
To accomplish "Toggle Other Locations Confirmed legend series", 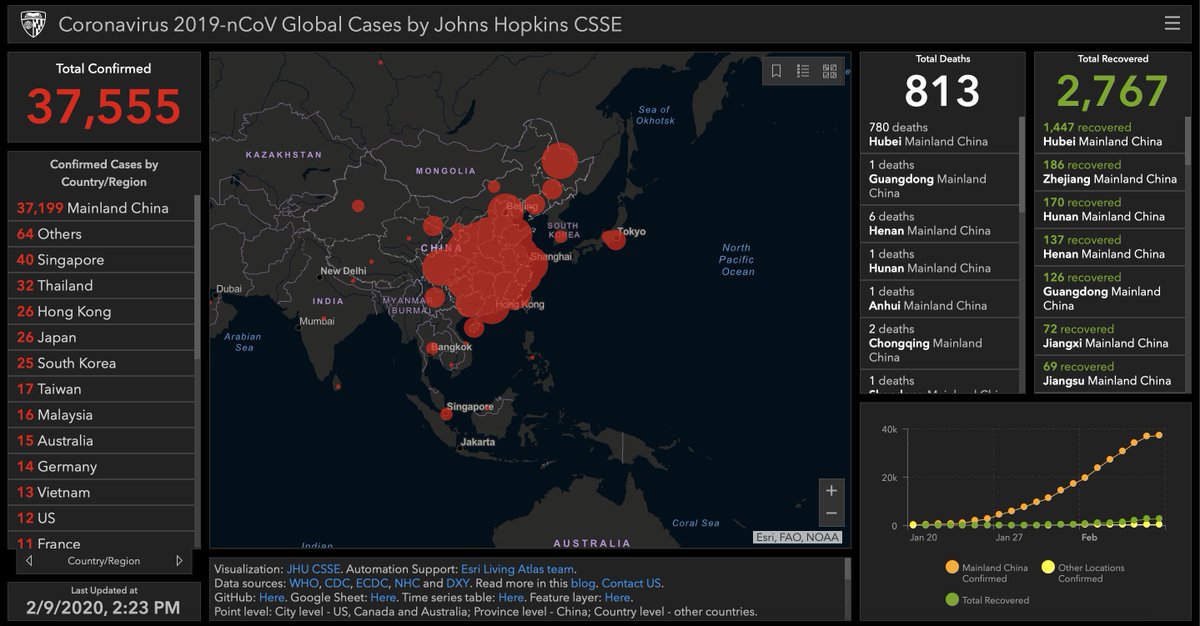I will coord(1084,573).
